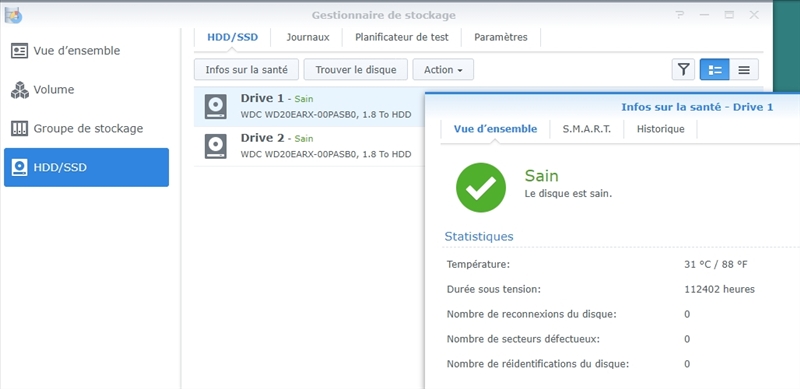The image size is (800, 389).
Task: Click the Infos sur la santé button
Action: (x=246, y=69)
